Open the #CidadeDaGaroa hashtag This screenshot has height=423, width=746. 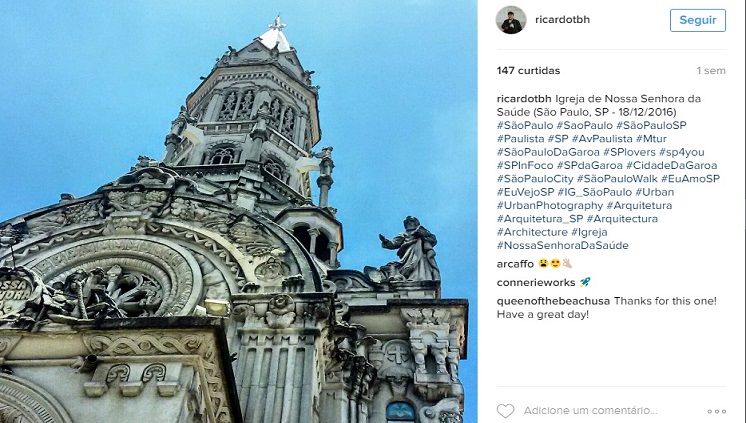tap(671, 165)
